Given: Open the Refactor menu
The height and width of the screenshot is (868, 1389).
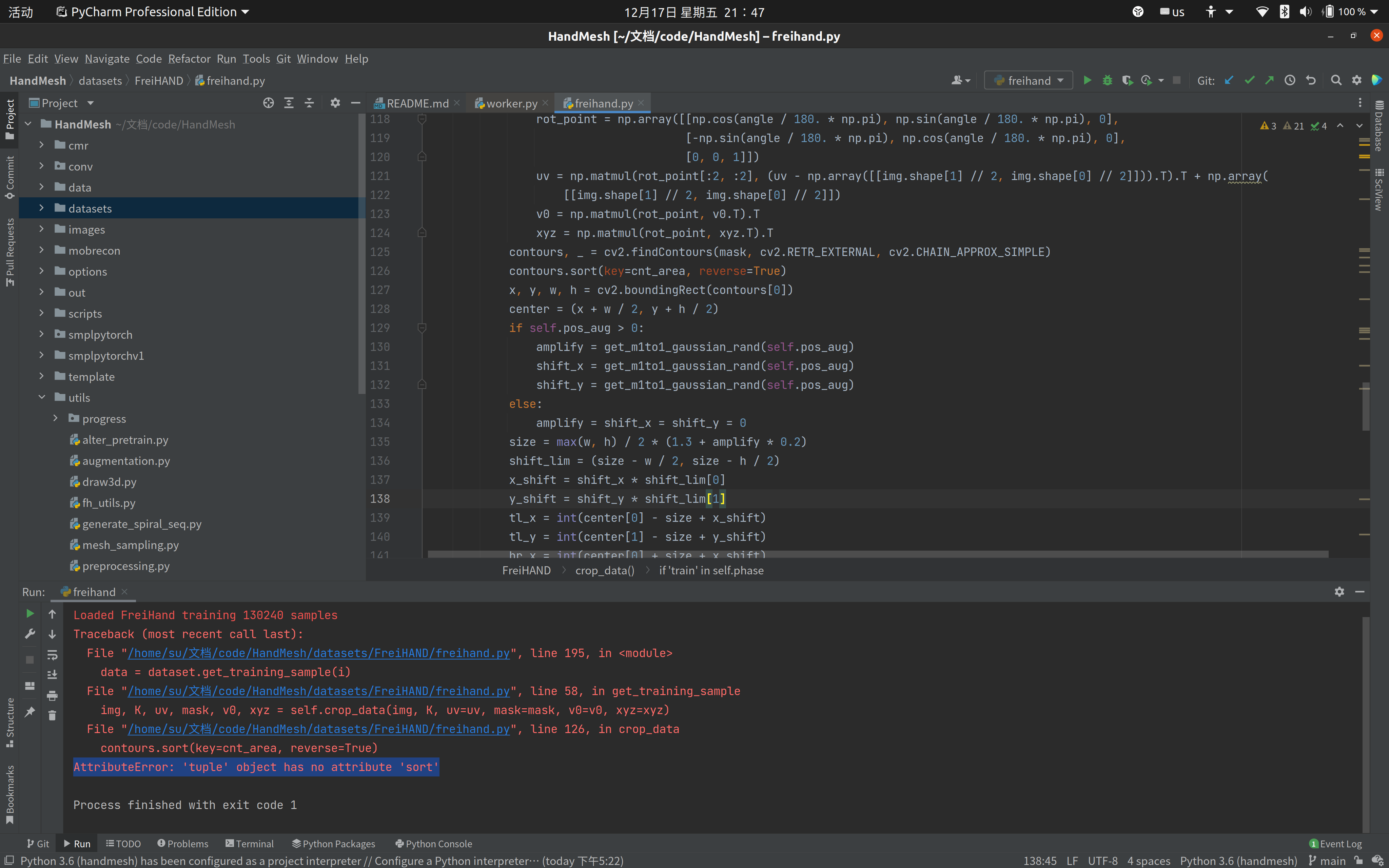Looking at the screenshot, I should click(x=189, y=59).
